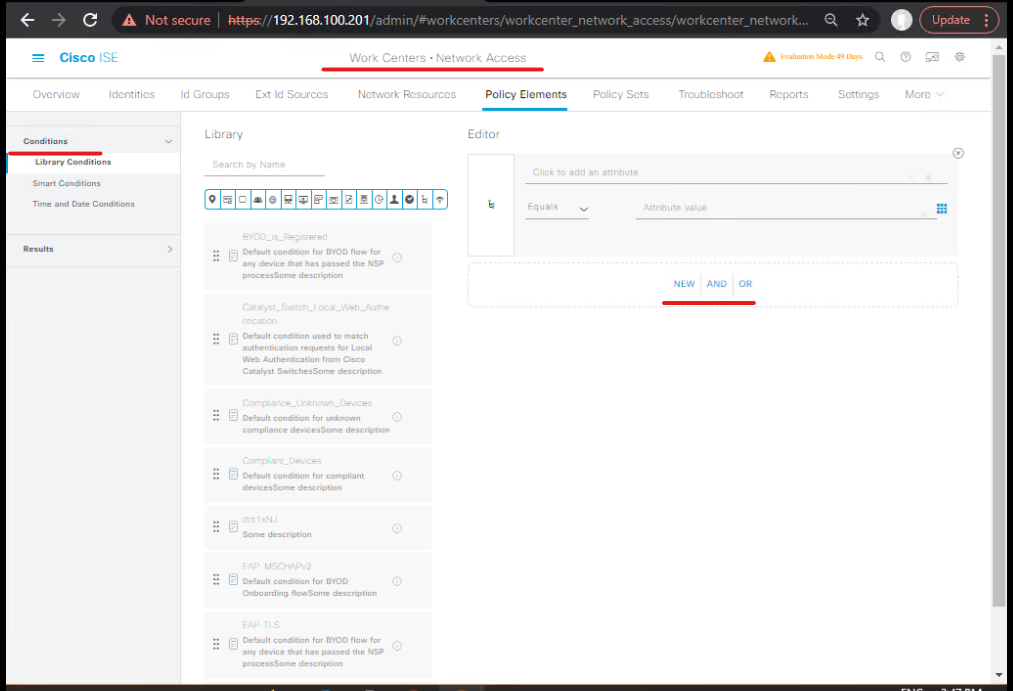The image size is (1013, 691).
Task: Focus the Attribute value field
Action: pos(786,208)
